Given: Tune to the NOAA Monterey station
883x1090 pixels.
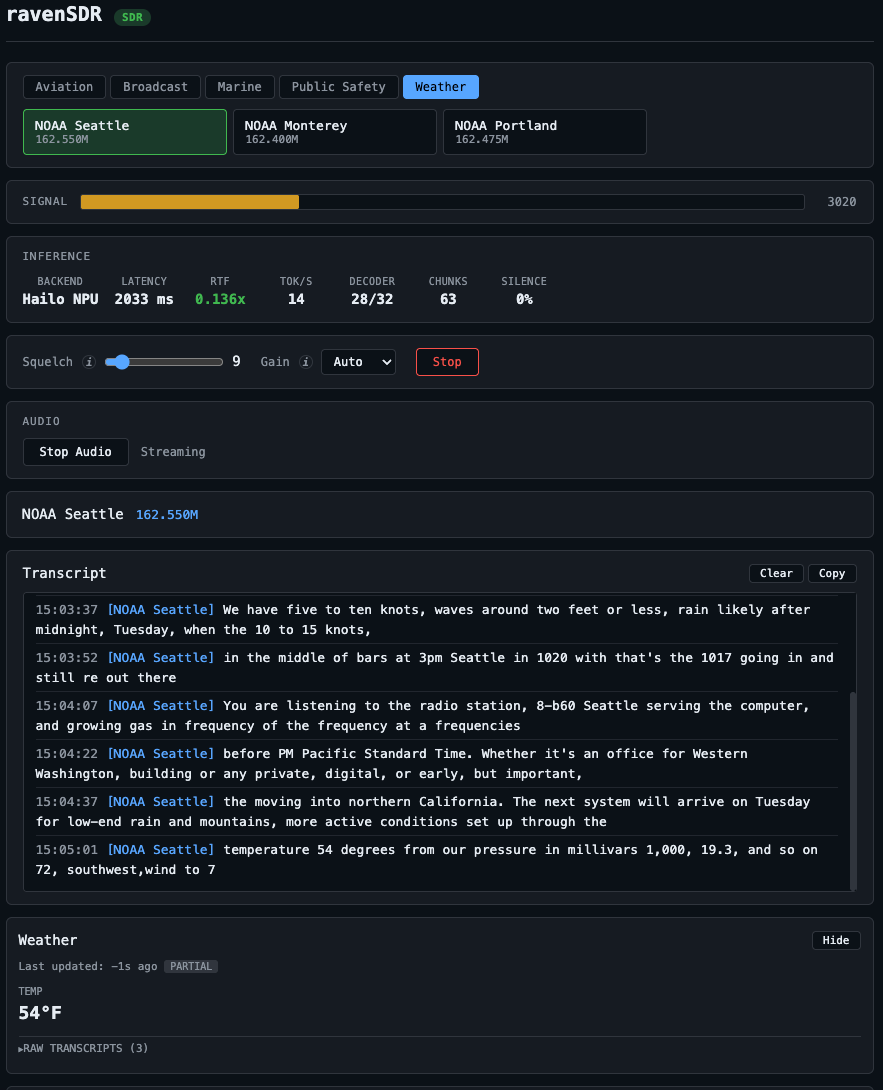Looking at the screenshot, I should pyautogui.click(x=334, y=131).
